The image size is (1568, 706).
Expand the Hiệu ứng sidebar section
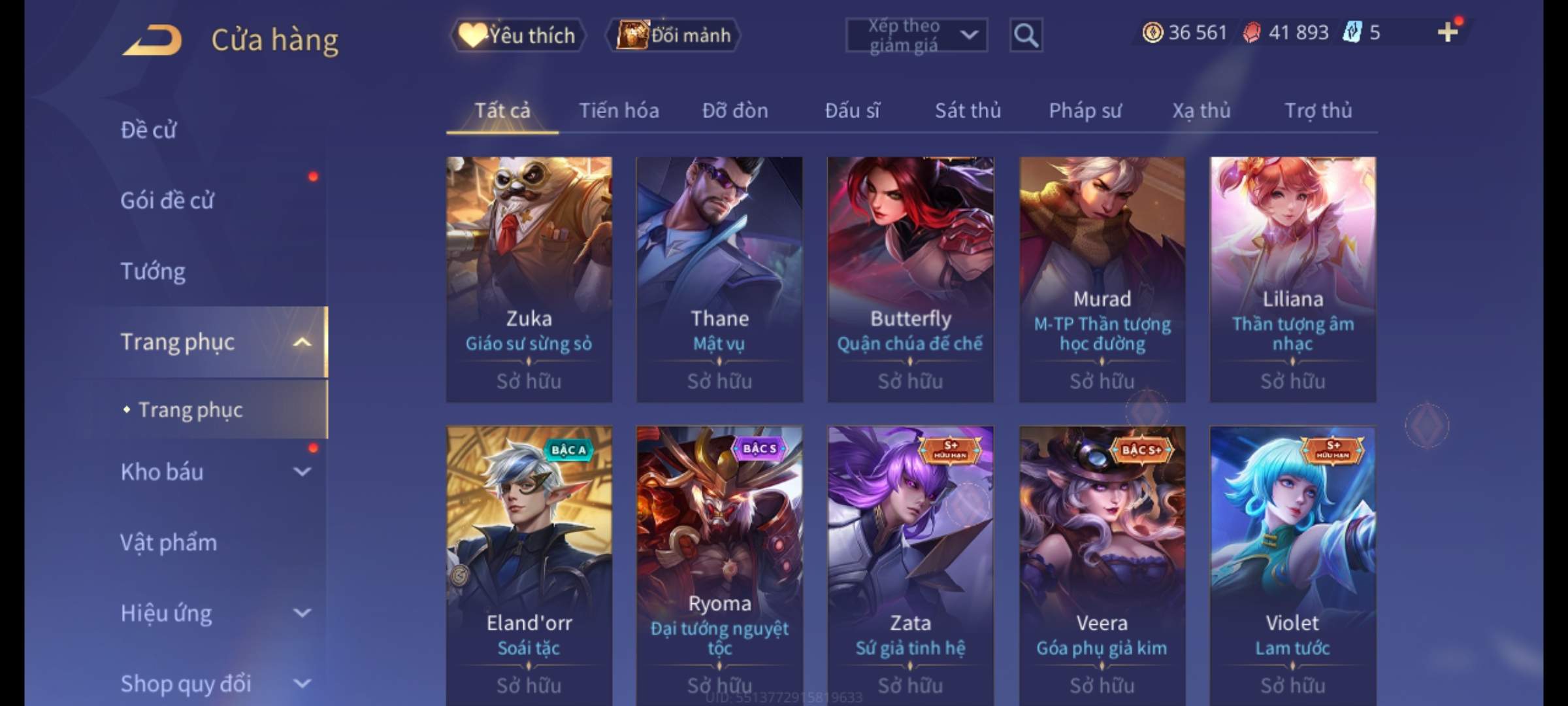pos(302,613)
